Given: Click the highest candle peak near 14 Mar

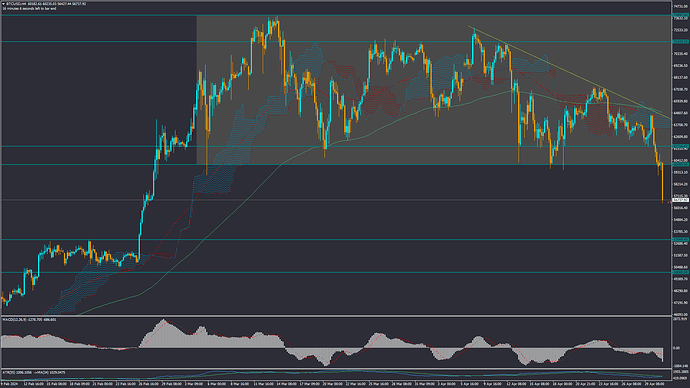Looking at the screenshot, I should (x=276, y=18).
